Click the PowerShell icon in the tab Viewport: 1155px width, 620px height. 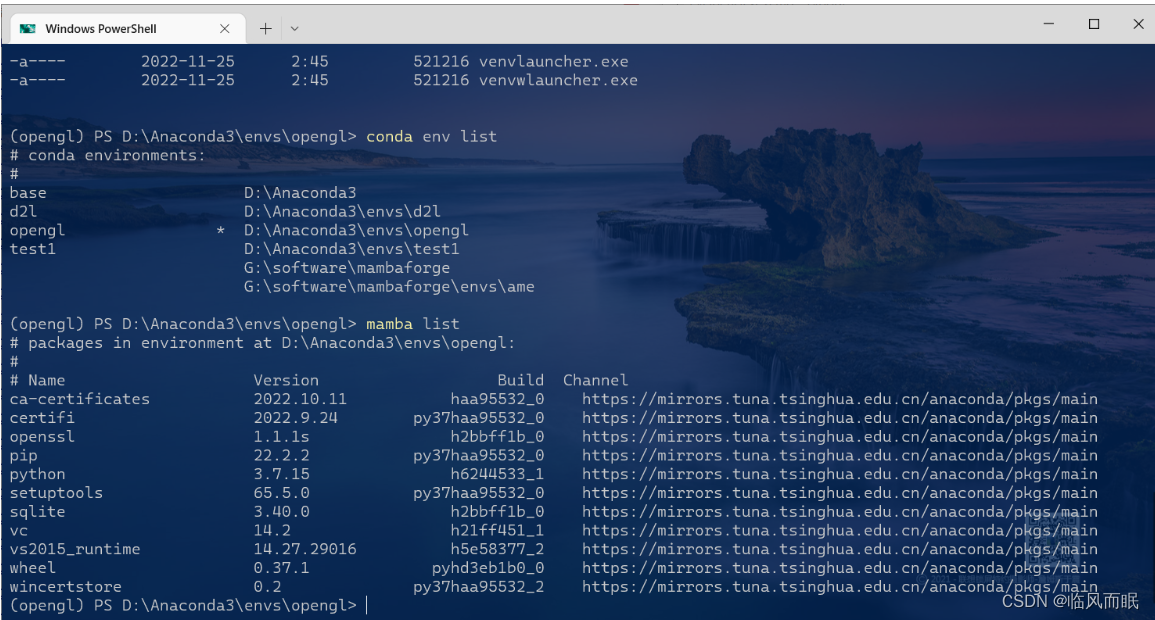28,29
